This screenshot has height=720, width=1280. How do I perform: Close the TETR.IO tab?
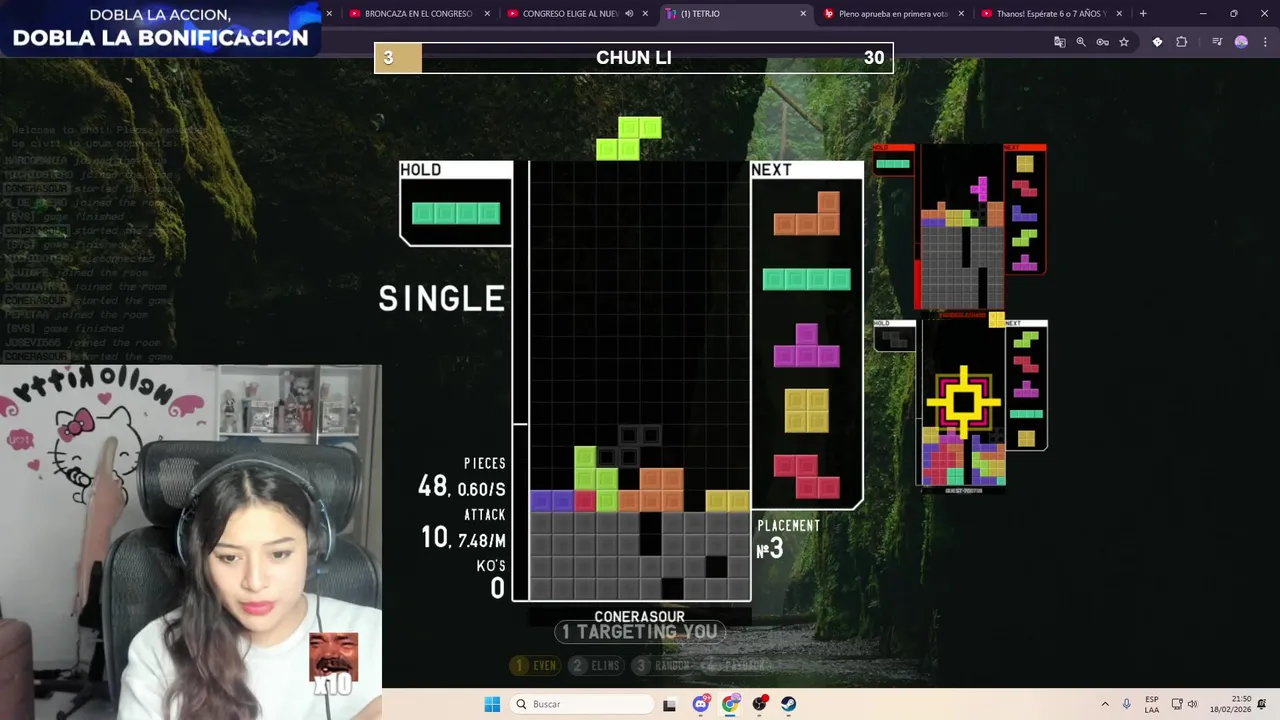coord(803,14)
